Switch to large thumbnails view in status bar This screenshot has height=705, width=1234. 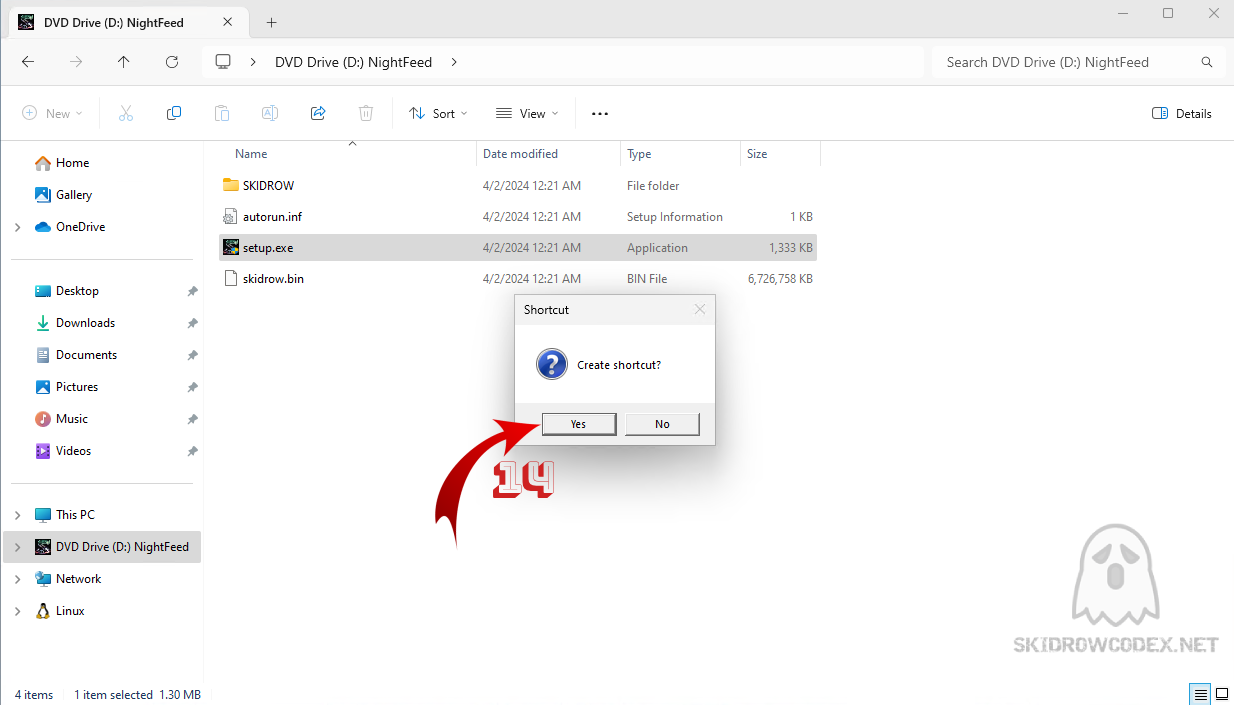click(1221, 694)
